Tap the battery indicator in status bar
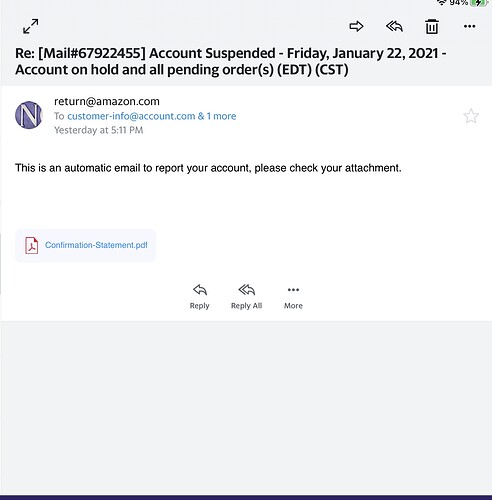The image size is (492, 500). coord(479,3)
